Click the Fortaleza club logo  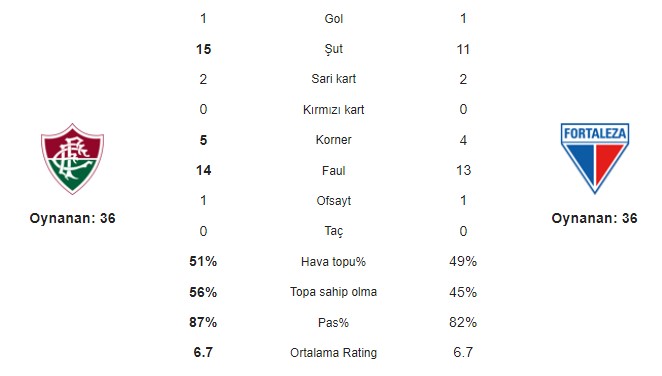(594, 158)
